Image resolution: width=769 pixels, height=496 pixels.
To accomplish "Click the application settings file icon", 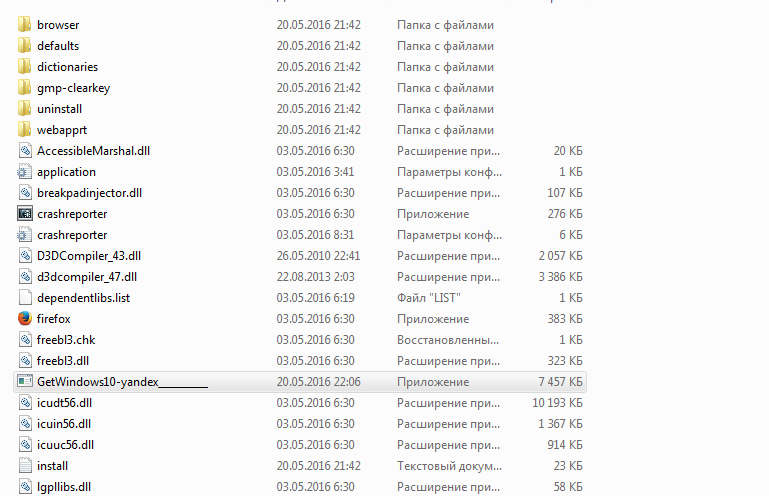I will pos(26,172).
